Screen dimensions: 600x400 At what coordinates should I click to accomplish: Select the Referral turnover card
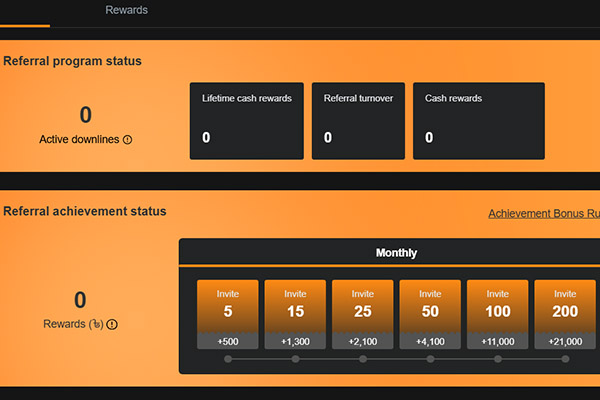click(x=358, y=120)
